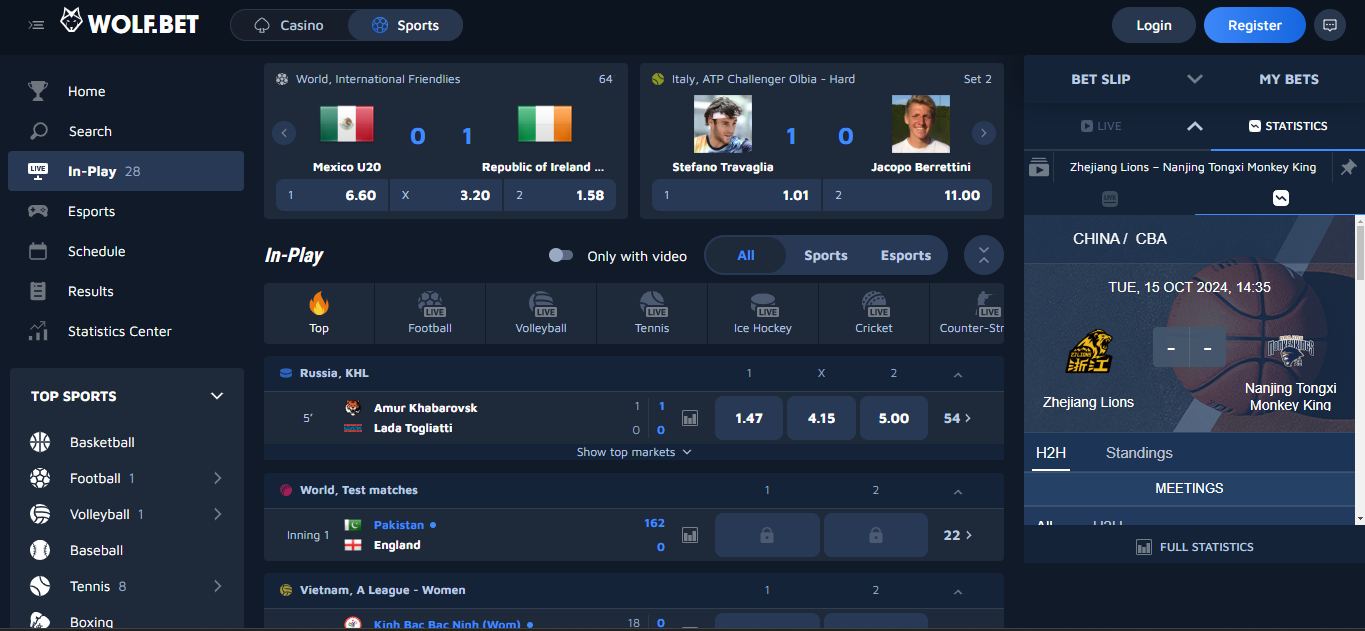
Task: Bet on Republic of Ireland at 1.58
Action: 559,195
